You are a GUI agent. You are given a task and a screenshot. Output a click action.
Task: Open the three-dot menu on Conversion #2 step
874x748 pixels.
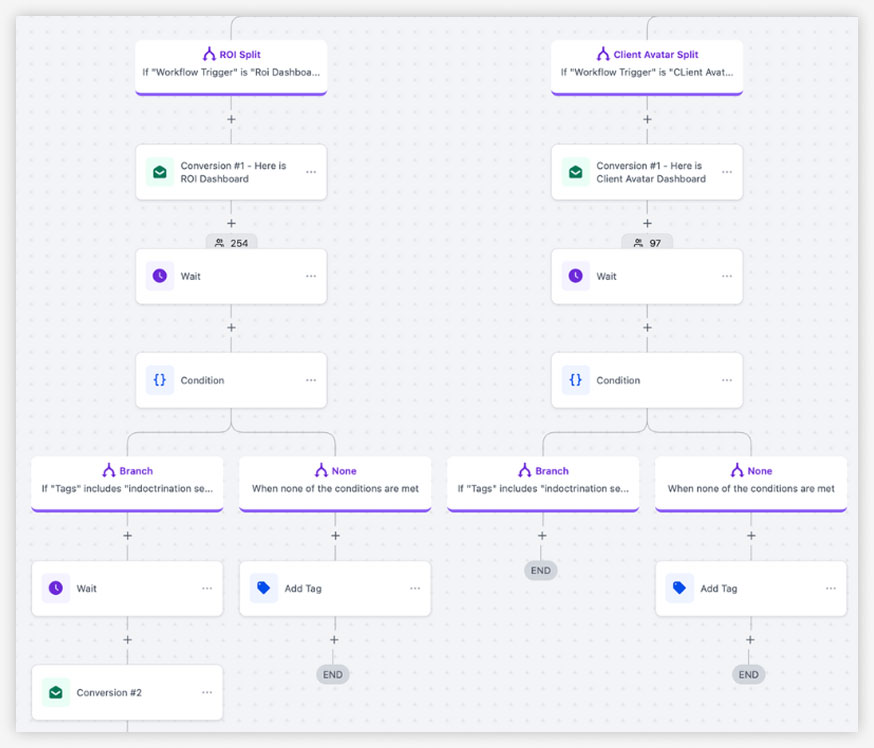pyautogui.click(x=207, y=692)
